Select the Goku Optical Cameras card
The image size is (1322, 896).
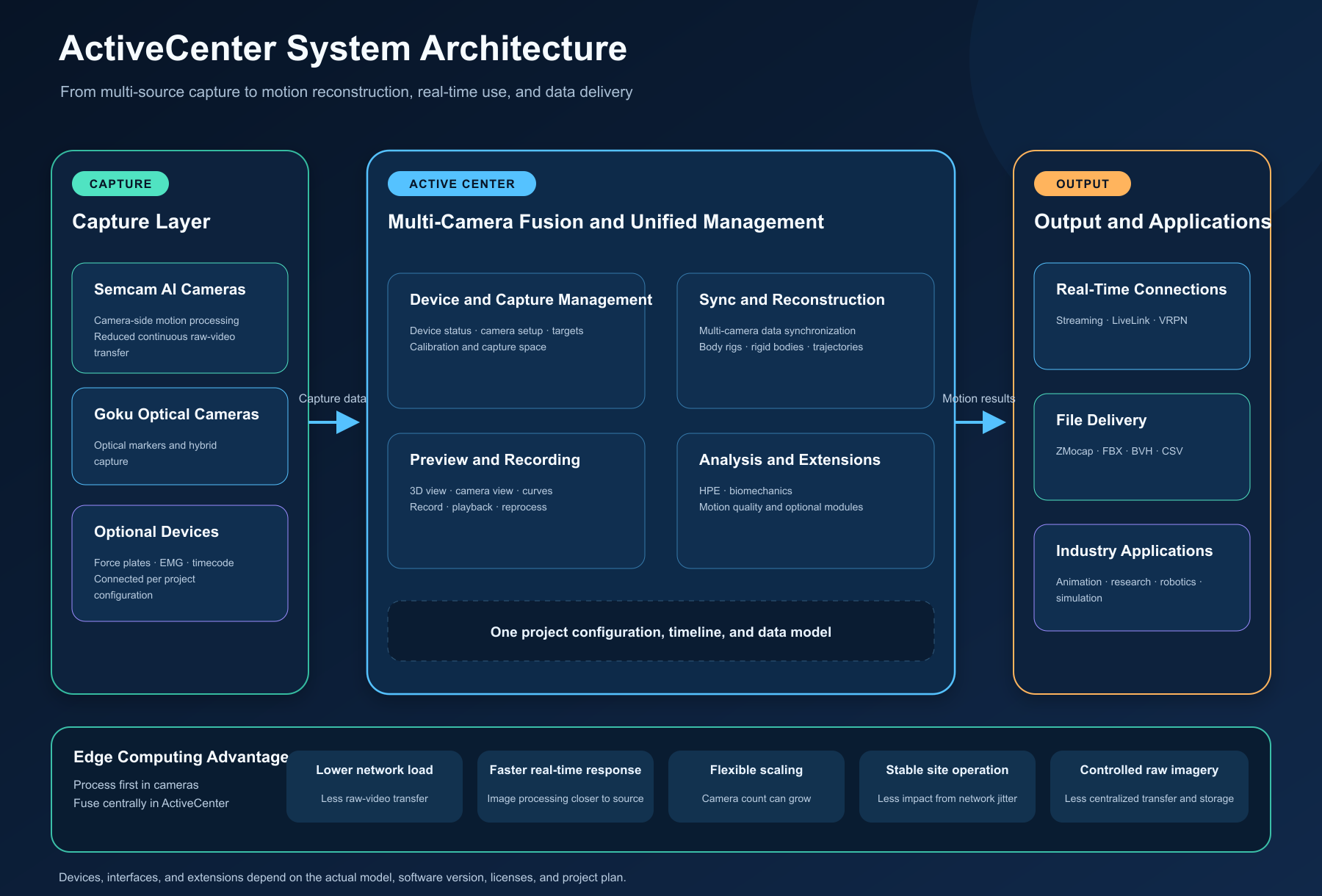pos(180,436)
